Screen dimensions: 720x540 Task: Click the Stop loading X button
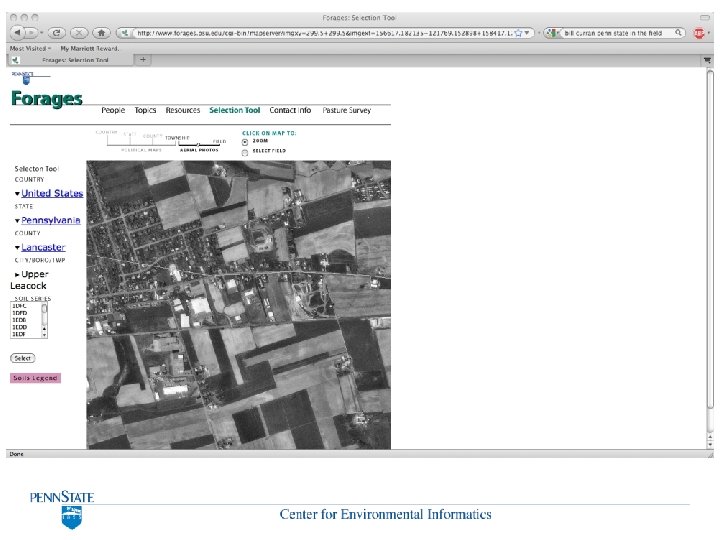[x=79, y=33]
